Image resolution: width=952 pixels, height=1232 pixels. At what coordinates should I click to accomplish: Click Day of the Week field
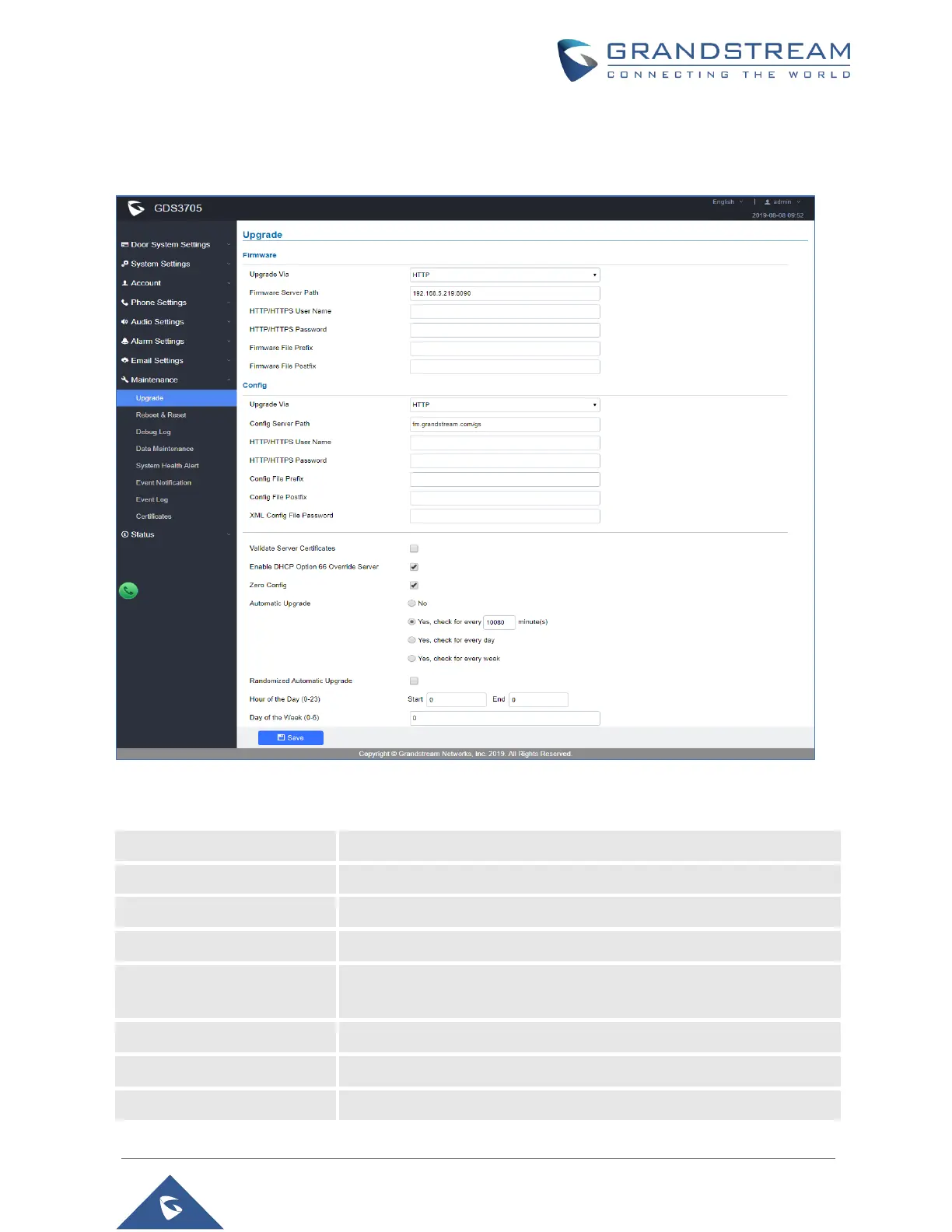(x=505, y=718)
